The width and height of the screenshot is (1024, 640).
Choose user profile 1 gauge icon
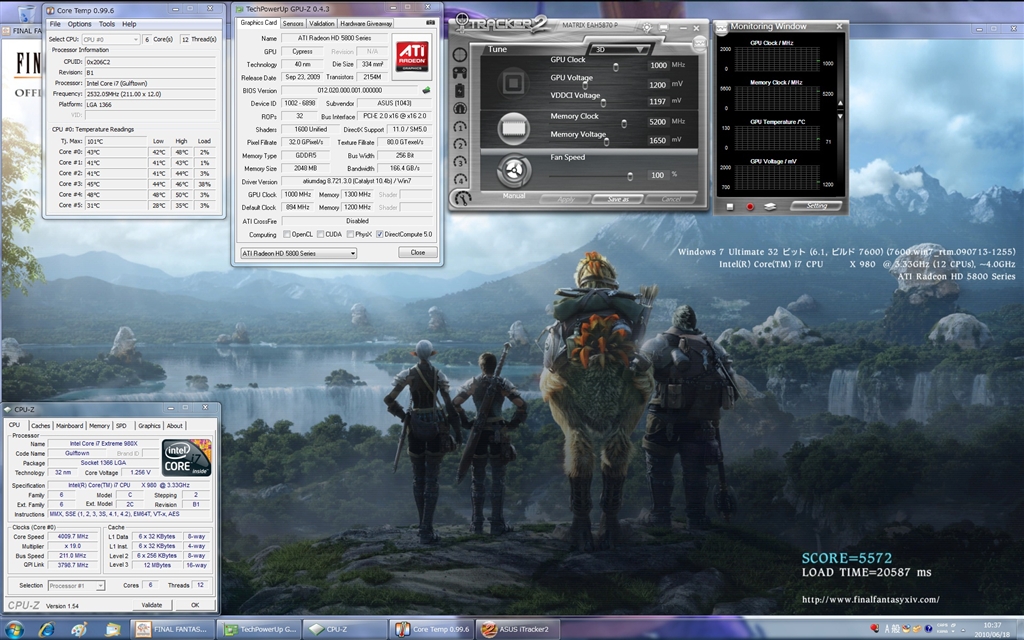point(460,126)
